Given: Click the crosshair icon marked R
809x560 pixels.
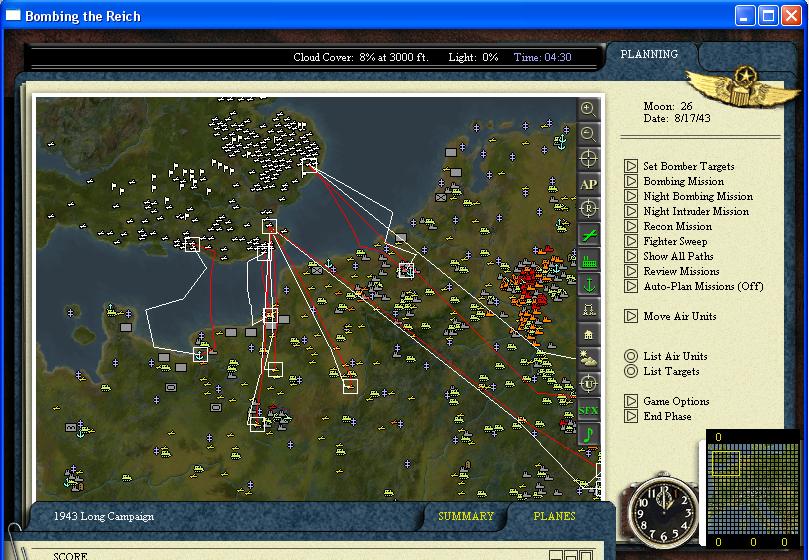Looking at the screenshot, I should (x=588, y=209).
